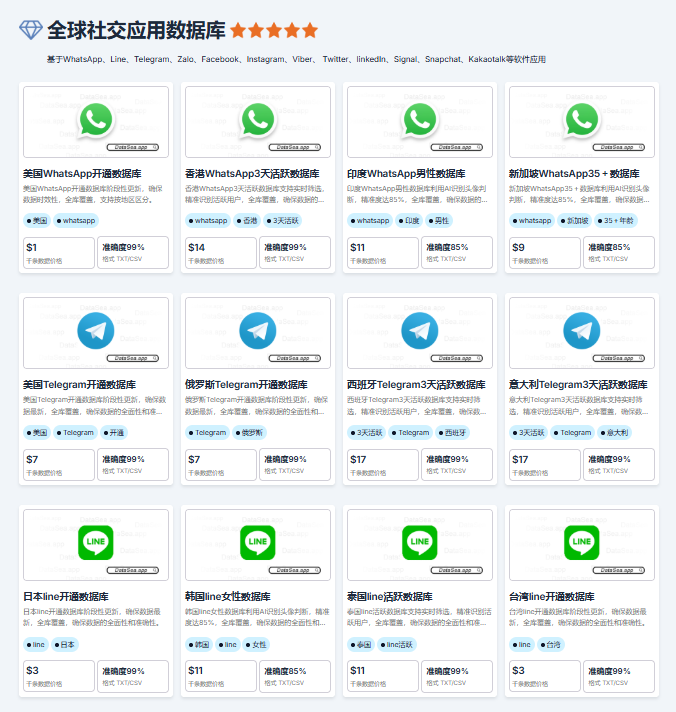This screenshot has width=676, height=712.
Task: Click WhatsApp icon on 印度WhatsApp男性数据库 card
Action: (x=420, y=119)
